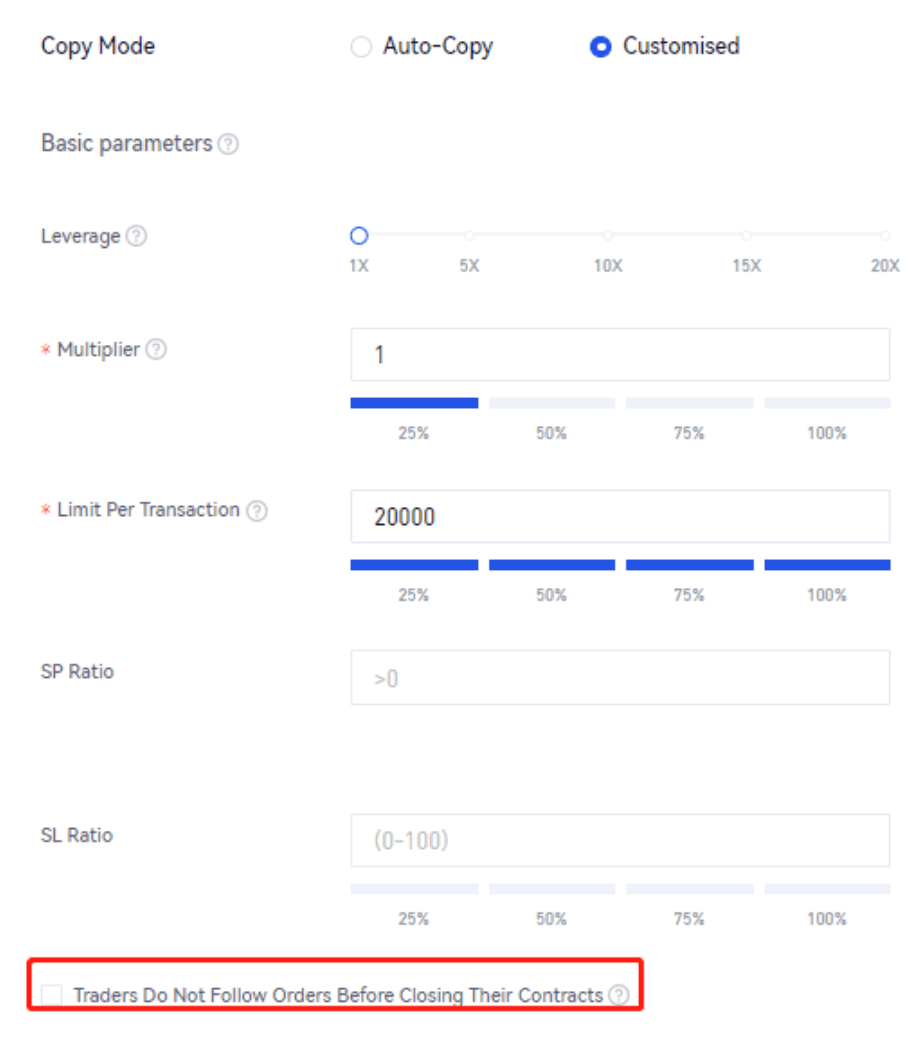Click help icon next to Traders checkbox

click(619, 996)
